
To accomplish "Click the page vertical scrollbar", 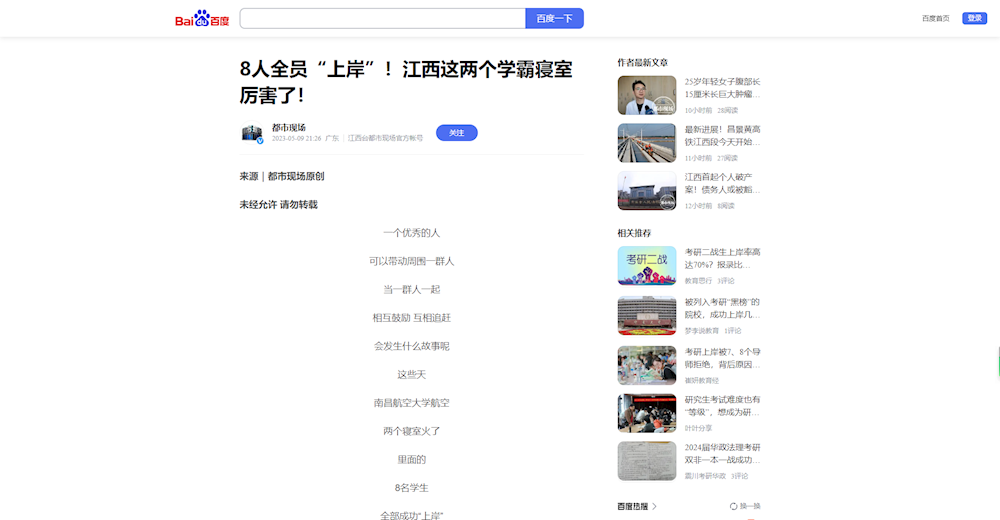I will coord(997,361).
